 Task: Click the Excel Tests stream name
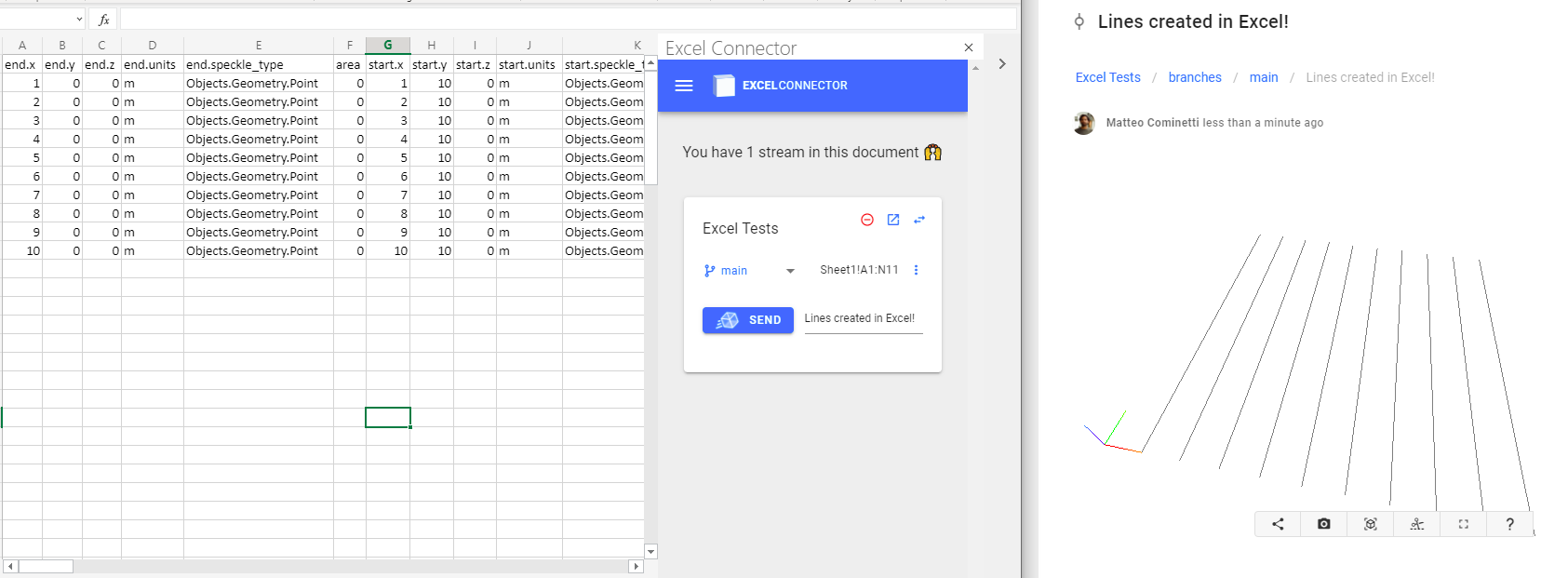(x=741, y=228)
